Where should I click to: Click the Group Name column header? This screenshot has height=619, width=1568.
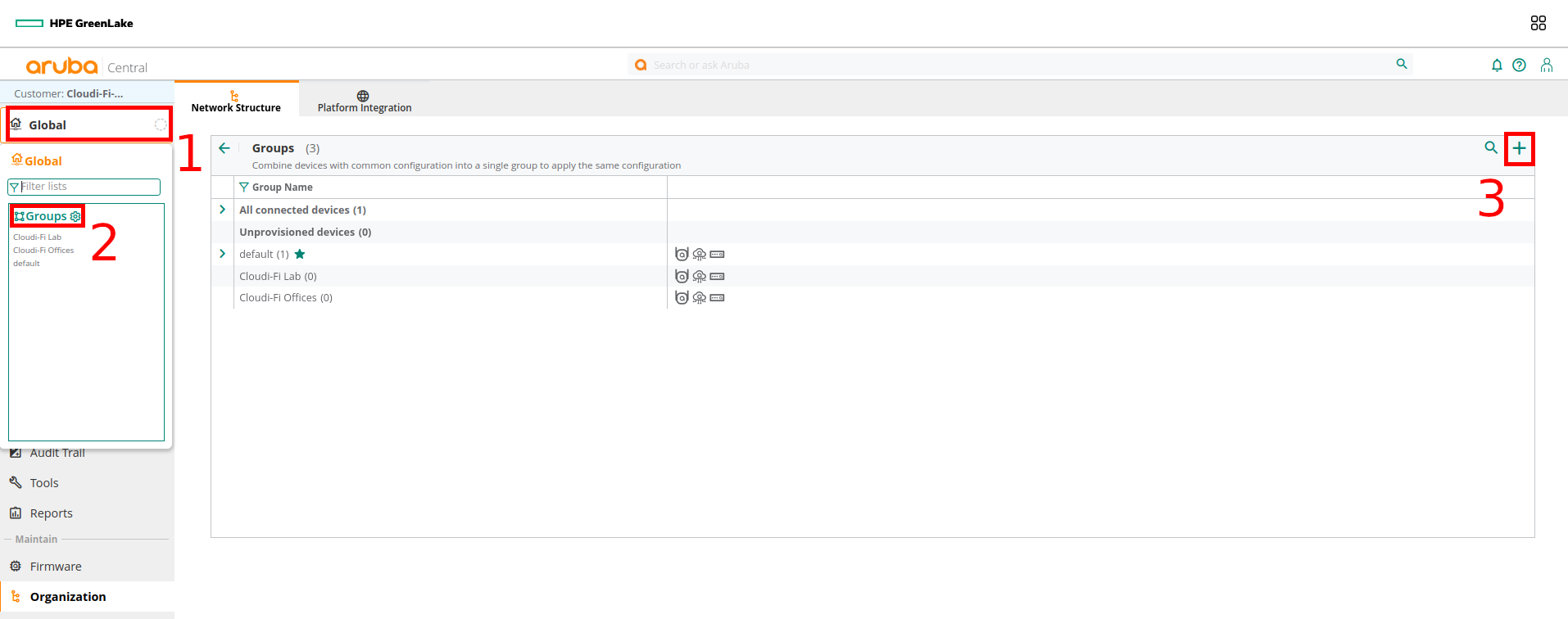point(283,187)
